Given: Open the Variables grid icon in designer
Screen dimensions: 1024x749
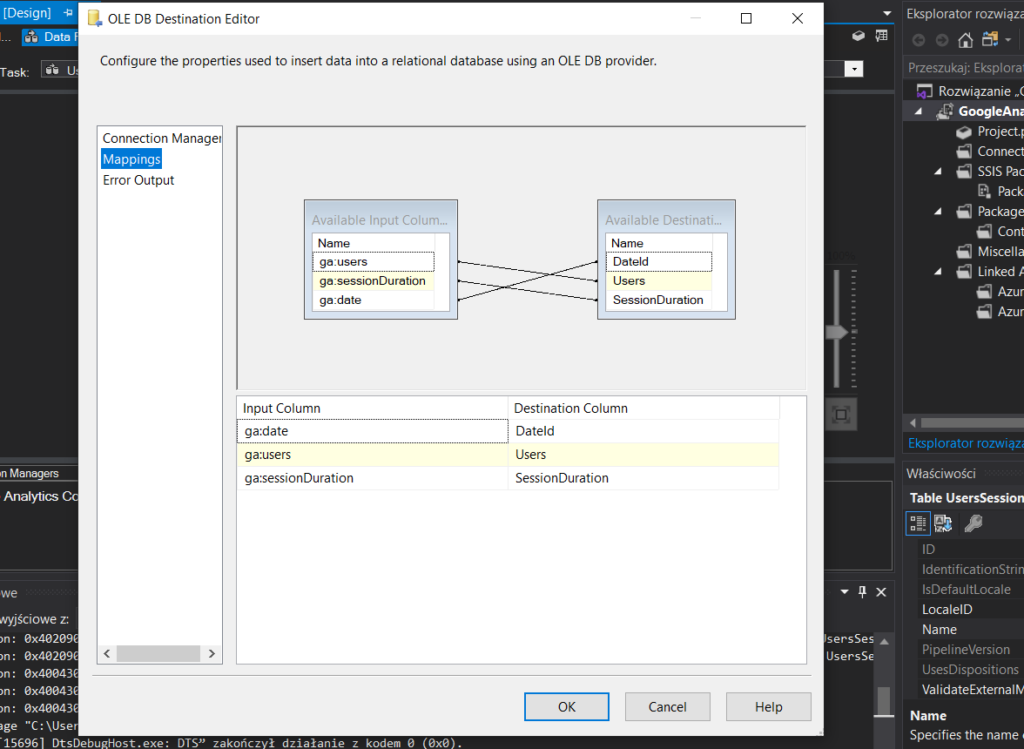Looking at the screenshot, I should coord(882,36).
